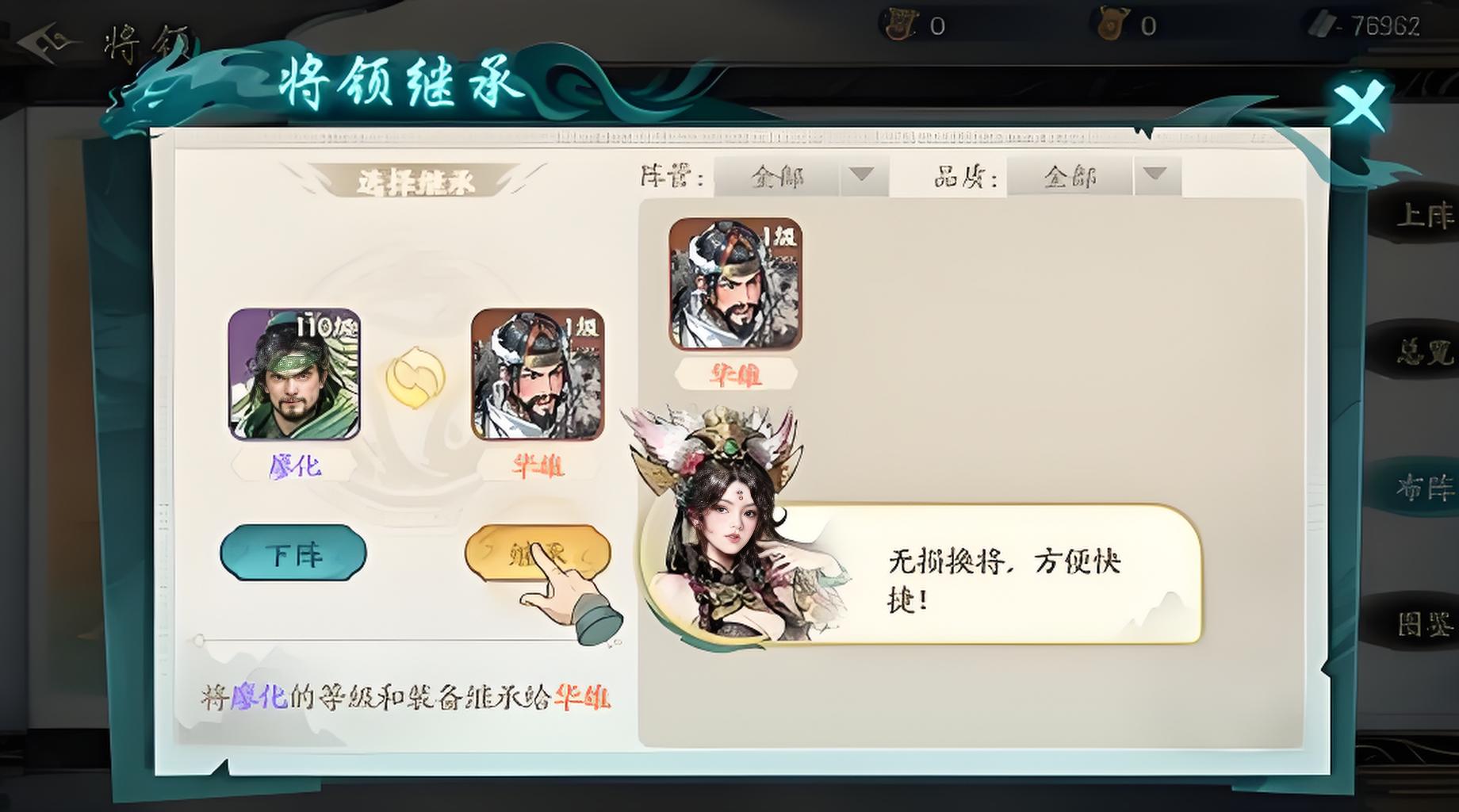Click the slider handle under the buttons
This screenshot has width=1459, height=812.
(x=200, y=639)
